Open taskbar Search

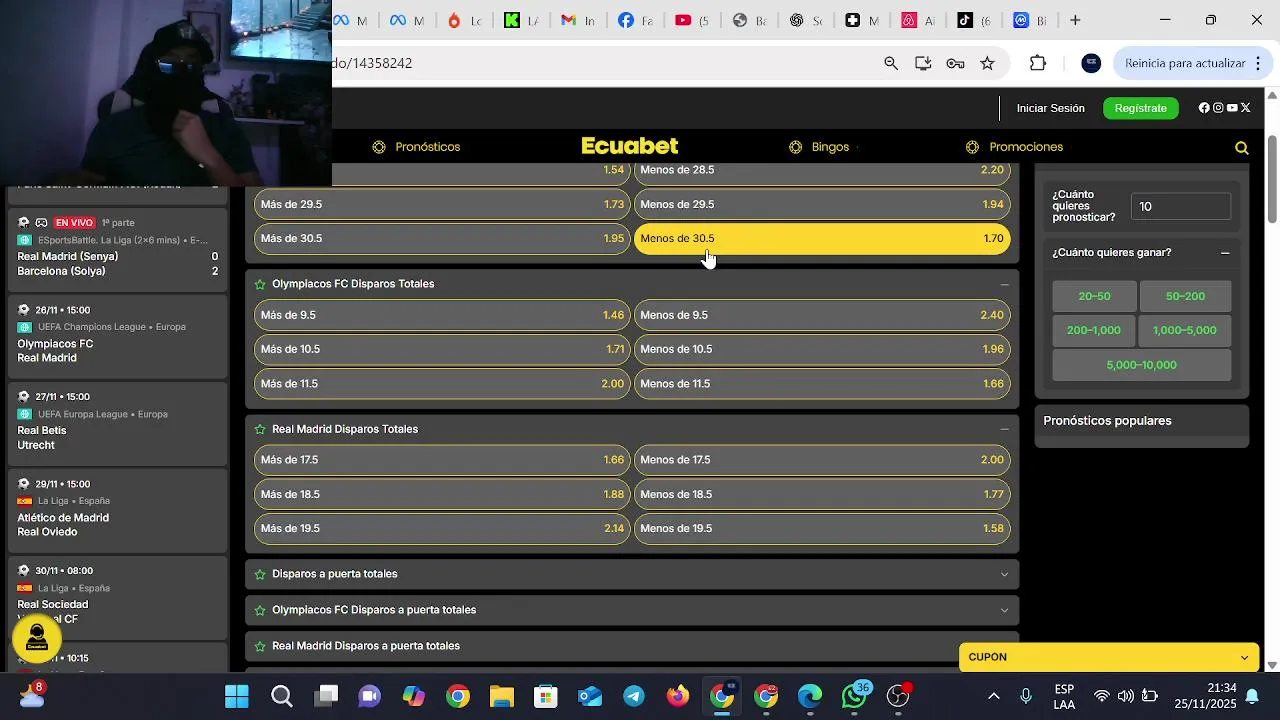point(282,696)
